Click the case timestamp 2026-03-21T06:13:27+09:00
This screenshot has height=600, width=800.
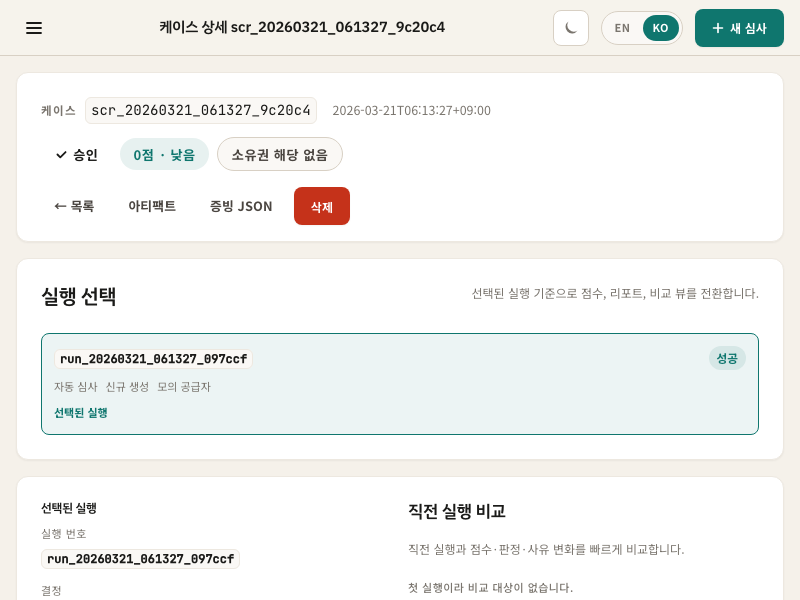(x=411, y=111)
